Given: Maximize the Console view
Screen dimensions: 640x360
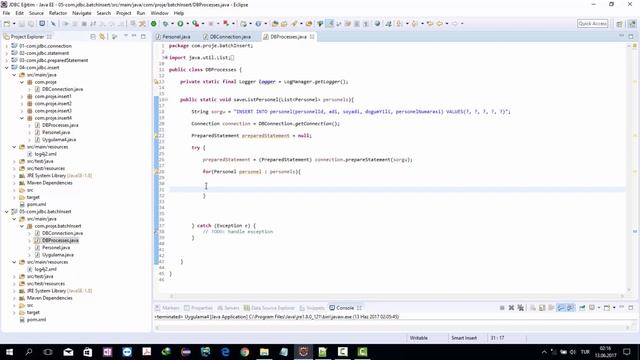Looking at the screenshot, I should 631,308.
